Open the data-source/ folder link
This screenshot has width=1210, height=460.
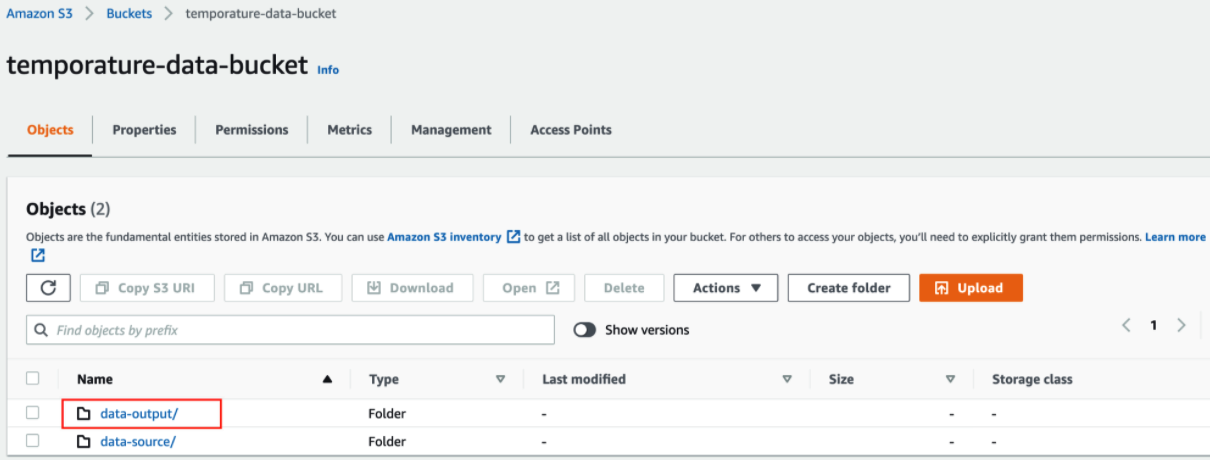point(140,441)
